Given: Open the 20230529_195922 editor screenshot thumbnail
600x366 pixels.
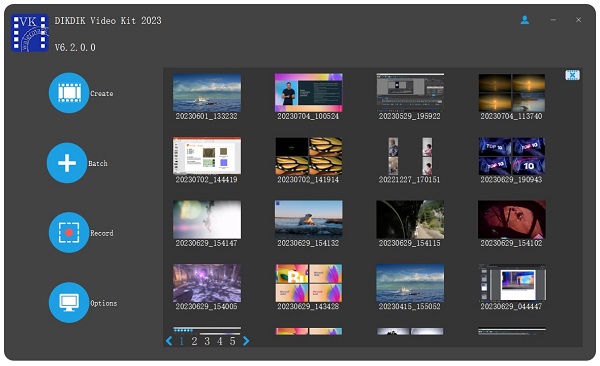Looking at the screenshot, I should tap(410, 92).
